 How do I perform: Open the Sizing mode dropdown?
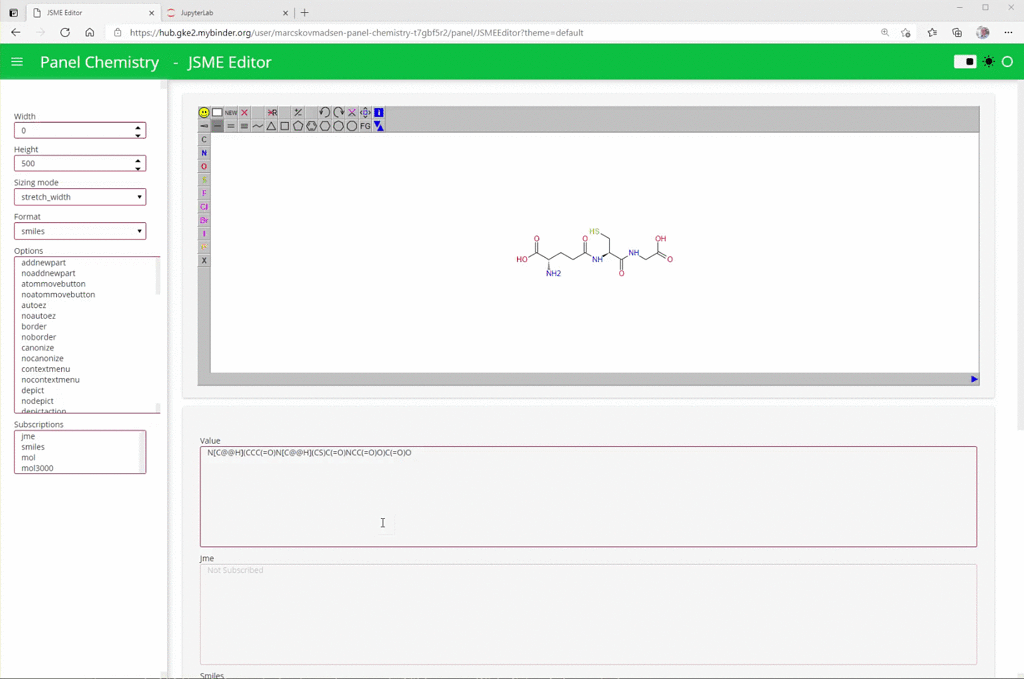click(x=80, y=196)
